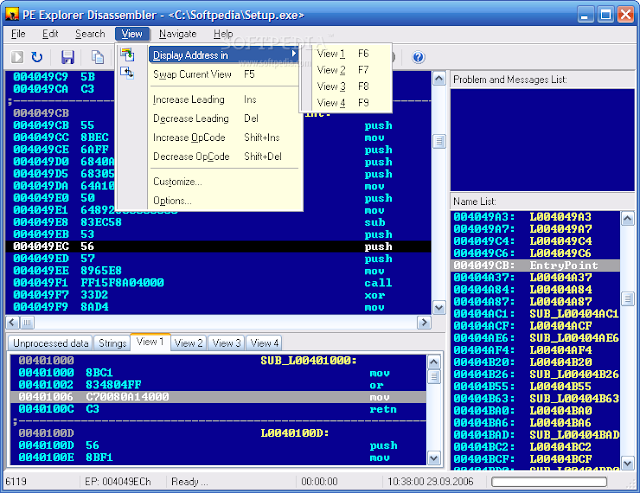The width and height of the screenshot is (640, 493).
Task: Choose View 2 in the submenu
Action: click(346, 70)
